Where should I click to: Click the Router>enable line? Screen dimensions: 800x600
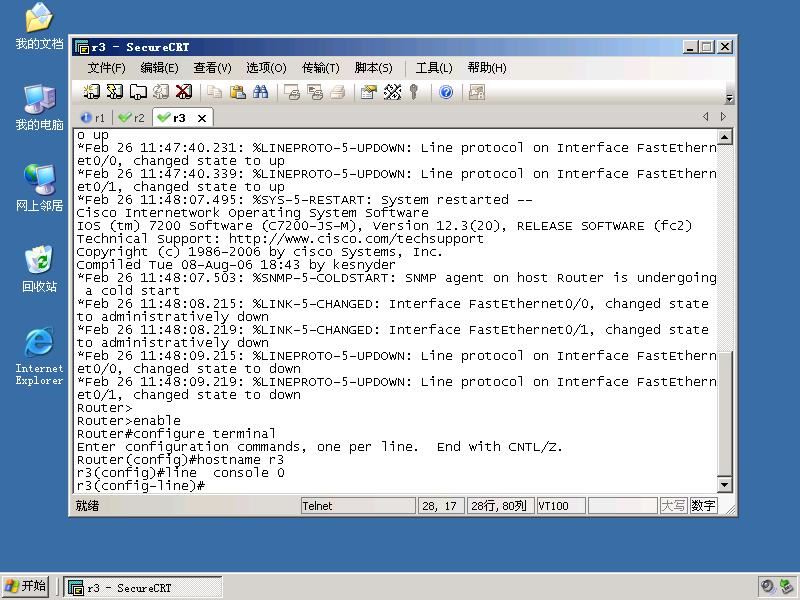[129, 421]
